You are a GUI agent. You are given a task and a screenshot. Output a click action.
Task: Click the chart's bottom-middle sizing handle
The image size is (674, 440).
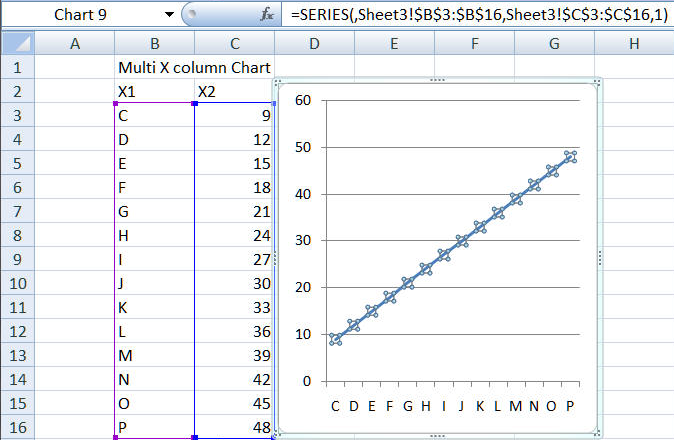point(436,435)
